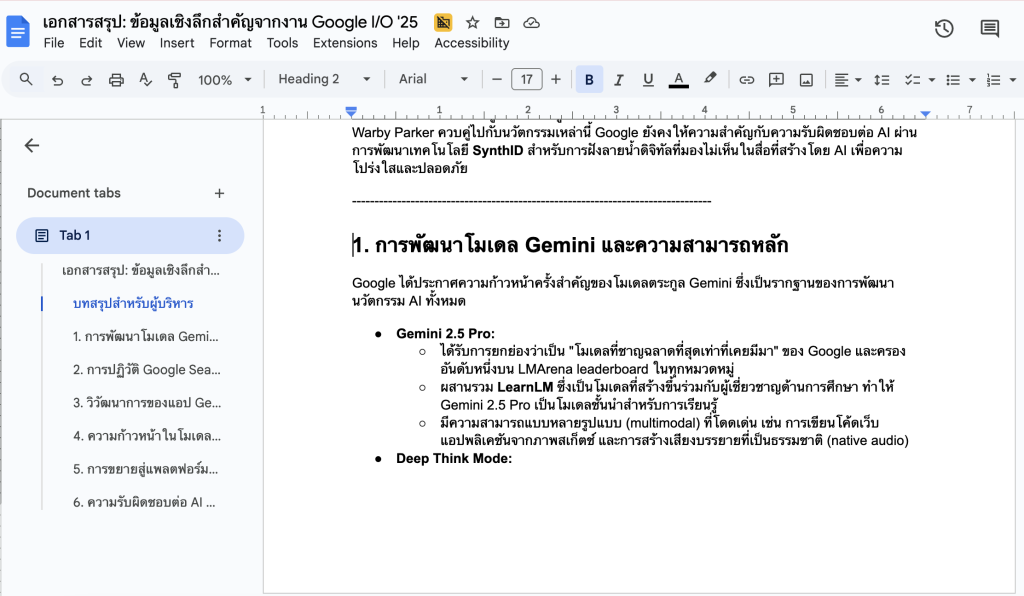Screen dimensions: 1024x596
Task: Open the Arial font dropdown
Action: (433, 80)
